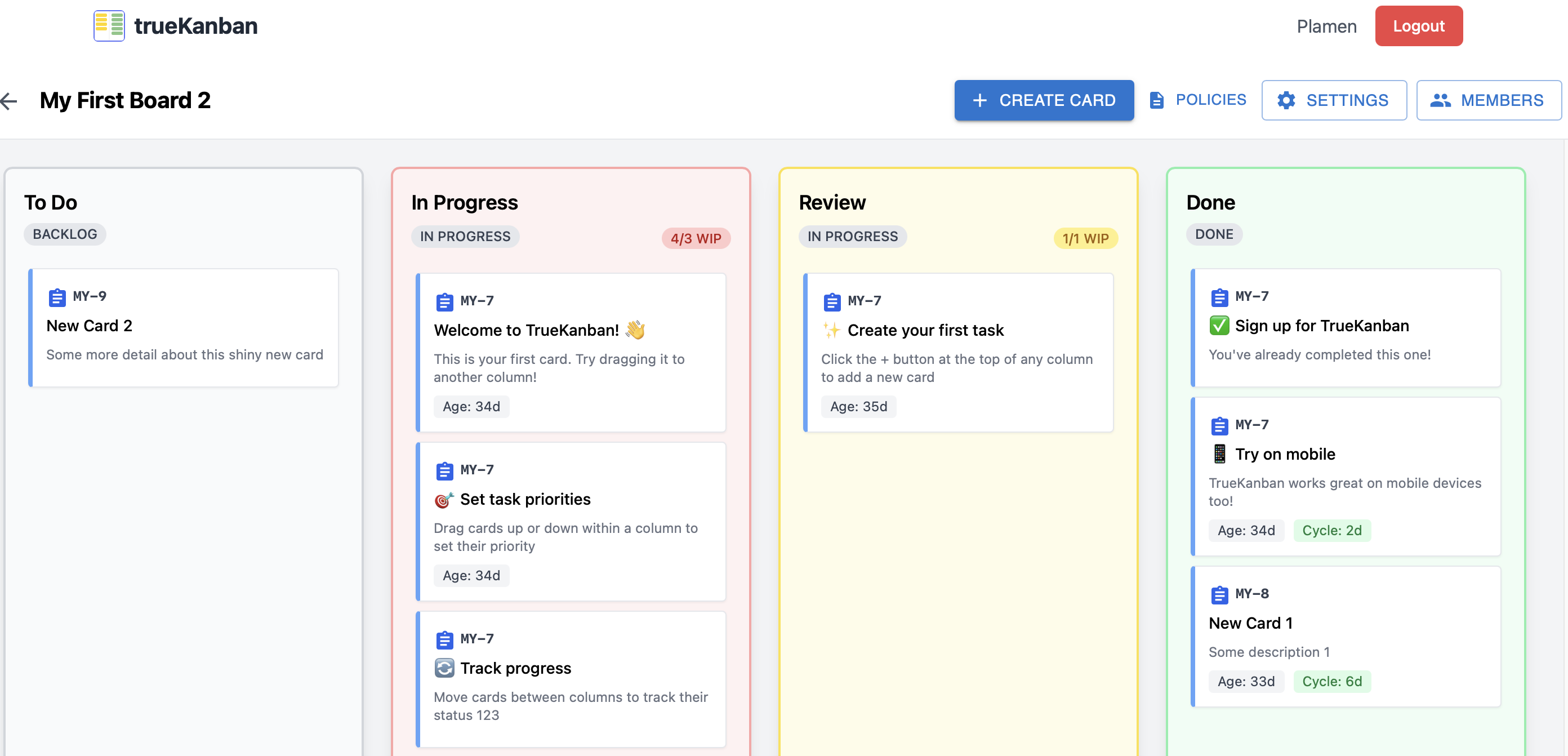Click the gear icon in Settings button
This screenshot has width=1568, height=756.
point(1286,100)
